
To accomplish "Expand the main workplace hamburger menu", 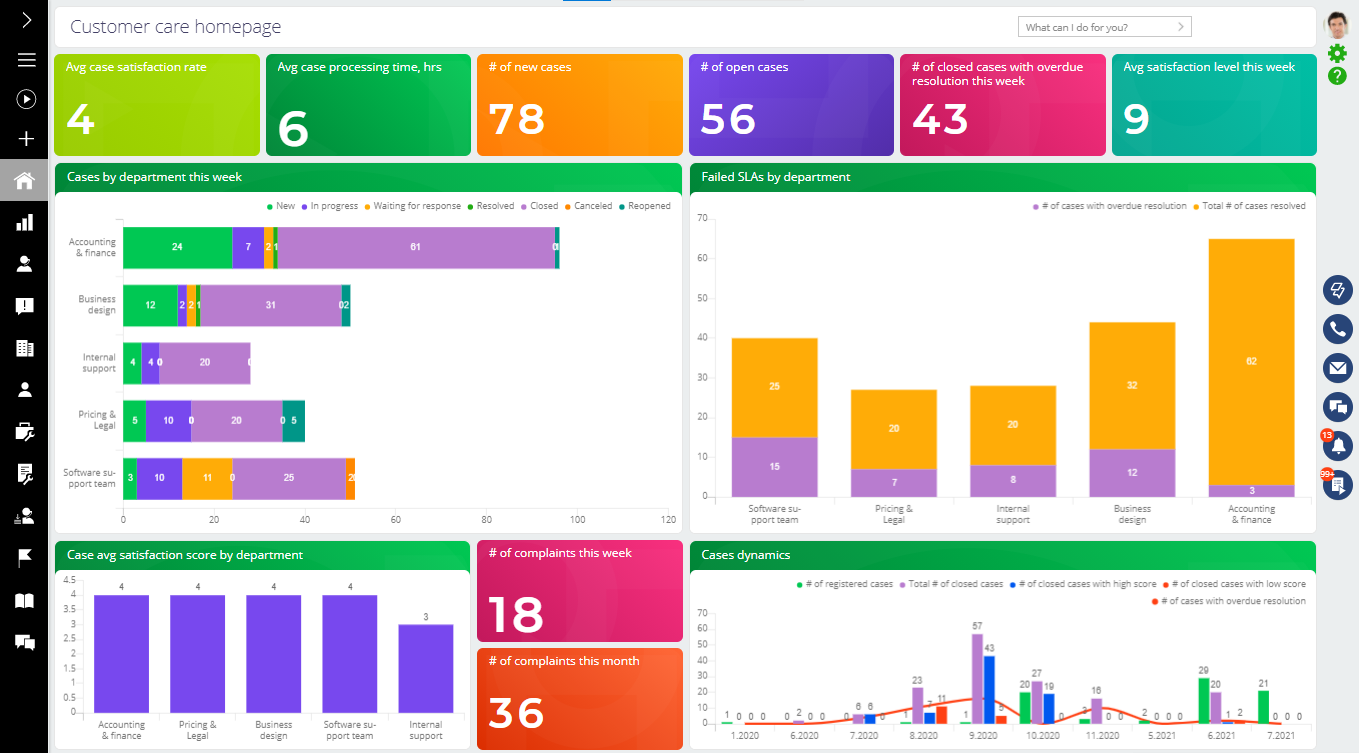I will tap(25, 58).
